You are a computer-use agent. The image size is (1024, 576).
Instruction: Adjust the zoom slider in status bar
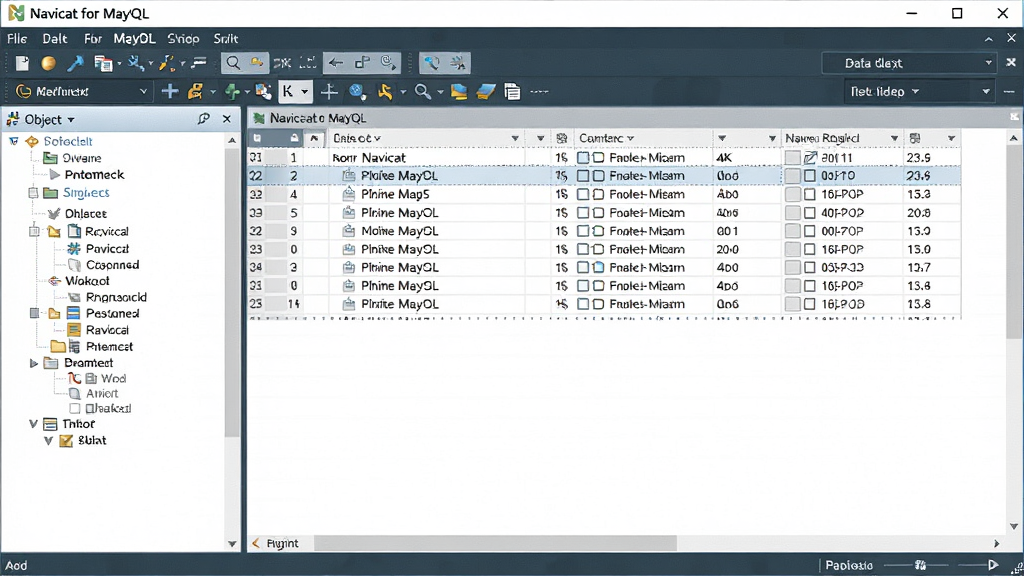(921, 565)
